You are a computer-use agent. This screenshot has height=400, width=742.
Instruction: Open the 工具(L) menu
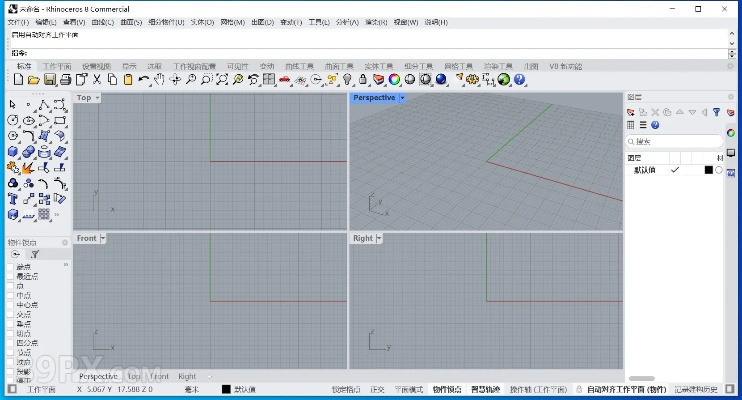pos(318,22)
